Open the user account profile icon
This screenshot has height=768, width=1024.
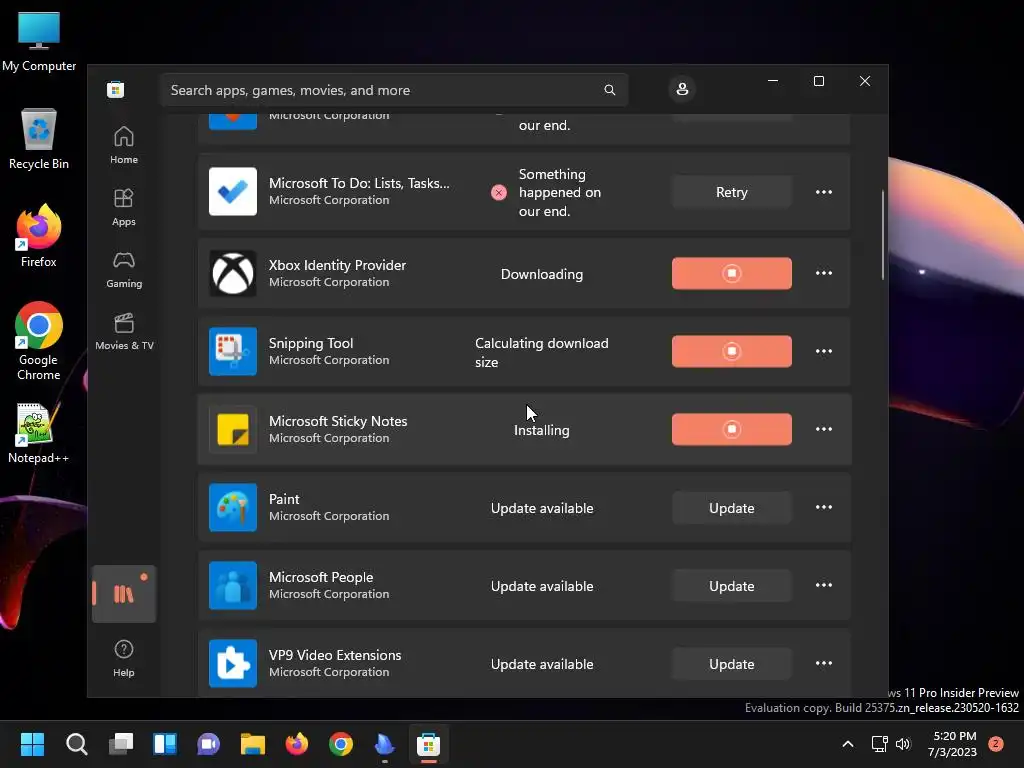pyautogui.click(x=682, y=89)
